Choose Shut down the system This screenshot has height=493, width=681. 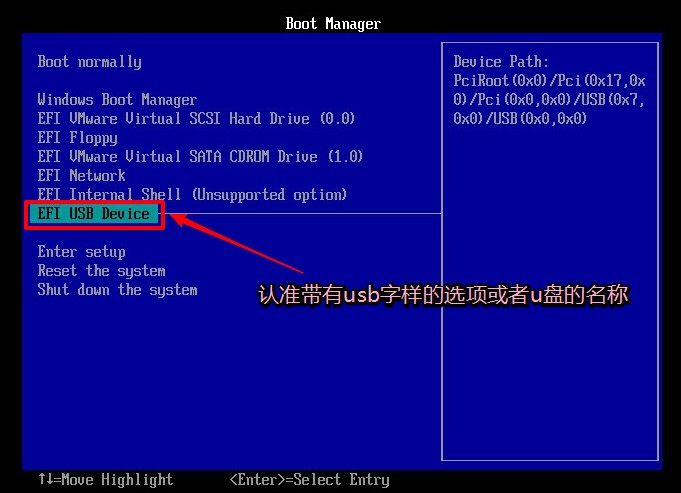coord(117,290)
